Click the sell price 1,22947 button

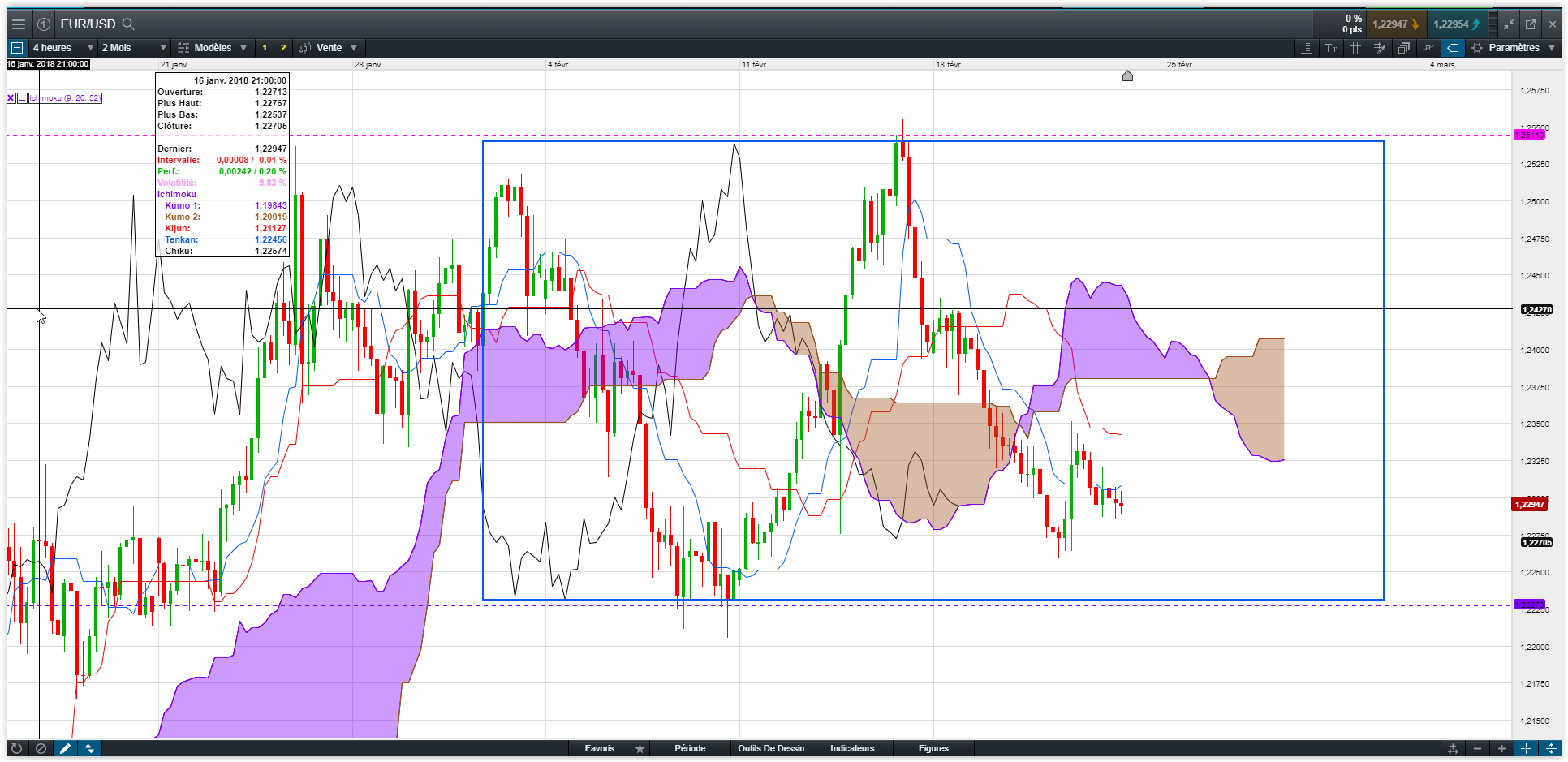[x=1395, y=24]
